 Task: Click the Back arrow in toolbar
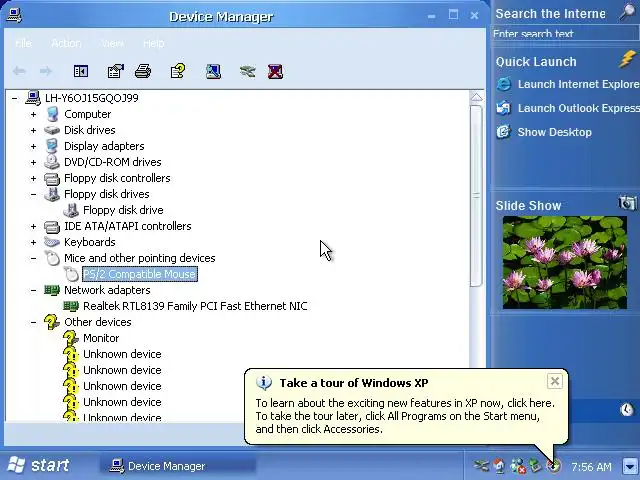coord(19,71)
